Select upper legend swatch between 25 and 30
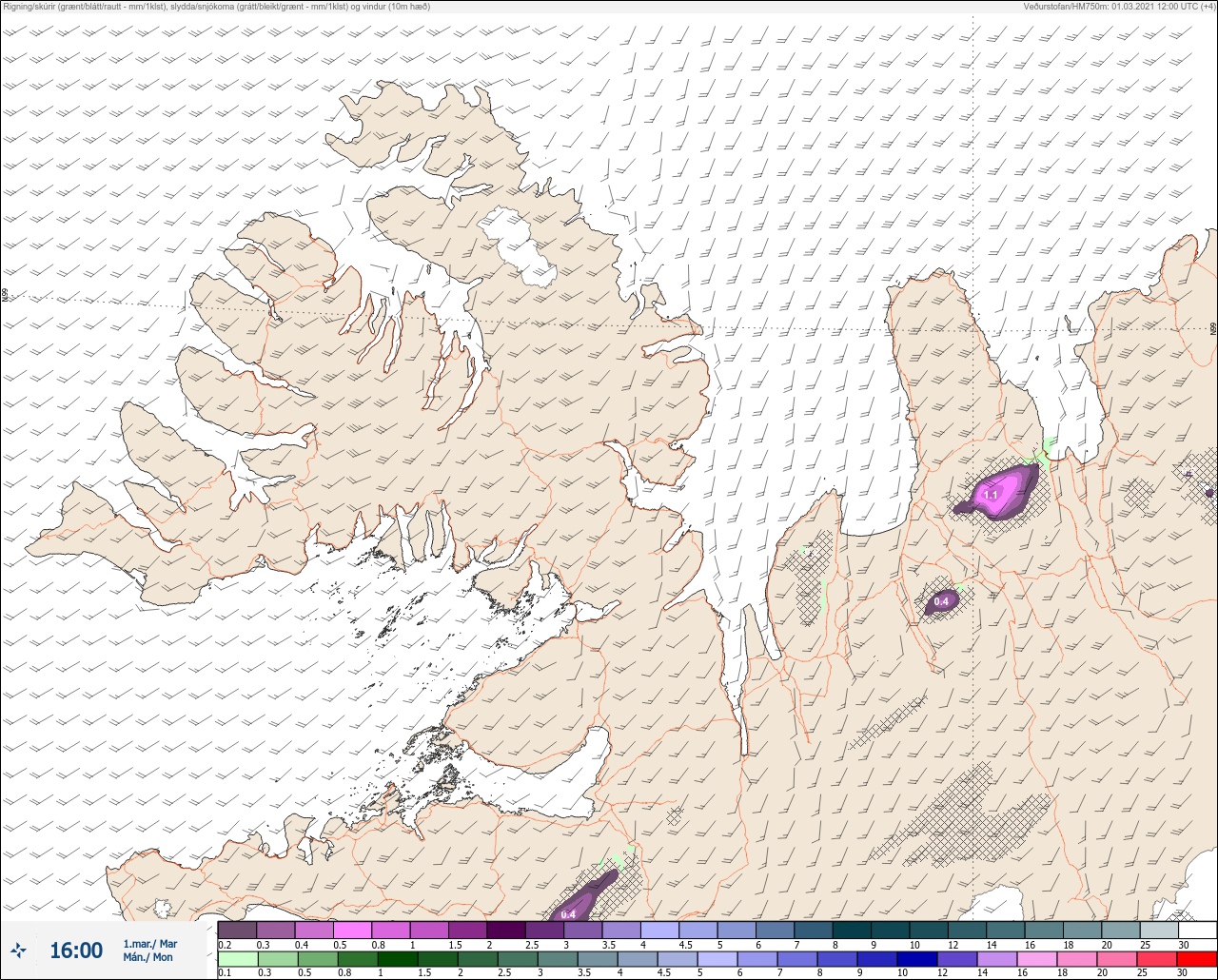Image resolution: width=1218 pixels, height=980 pixels. point(1159,930)
